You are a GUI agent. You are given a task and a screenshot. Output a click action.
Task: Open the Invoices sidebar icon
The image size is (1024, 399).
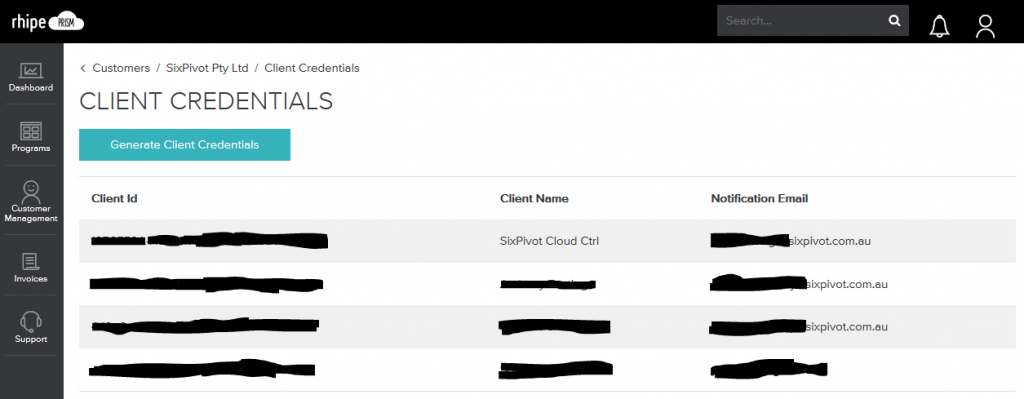click(31, 263)
